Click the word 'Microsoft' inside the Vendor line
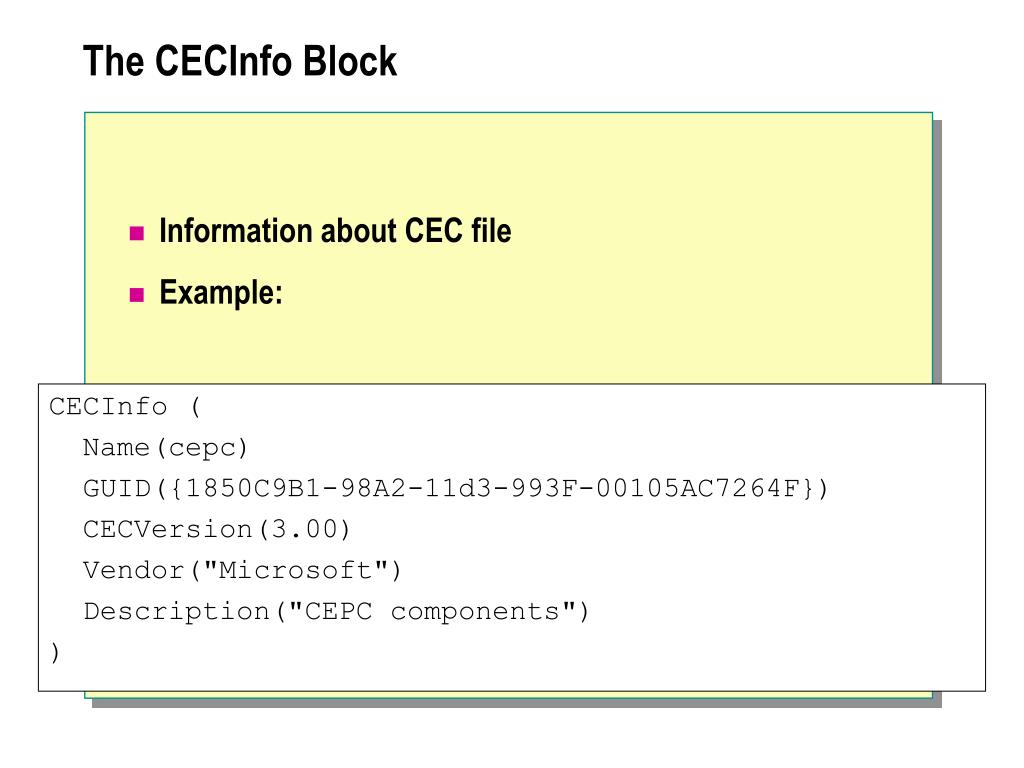 (x=296, y=570)
